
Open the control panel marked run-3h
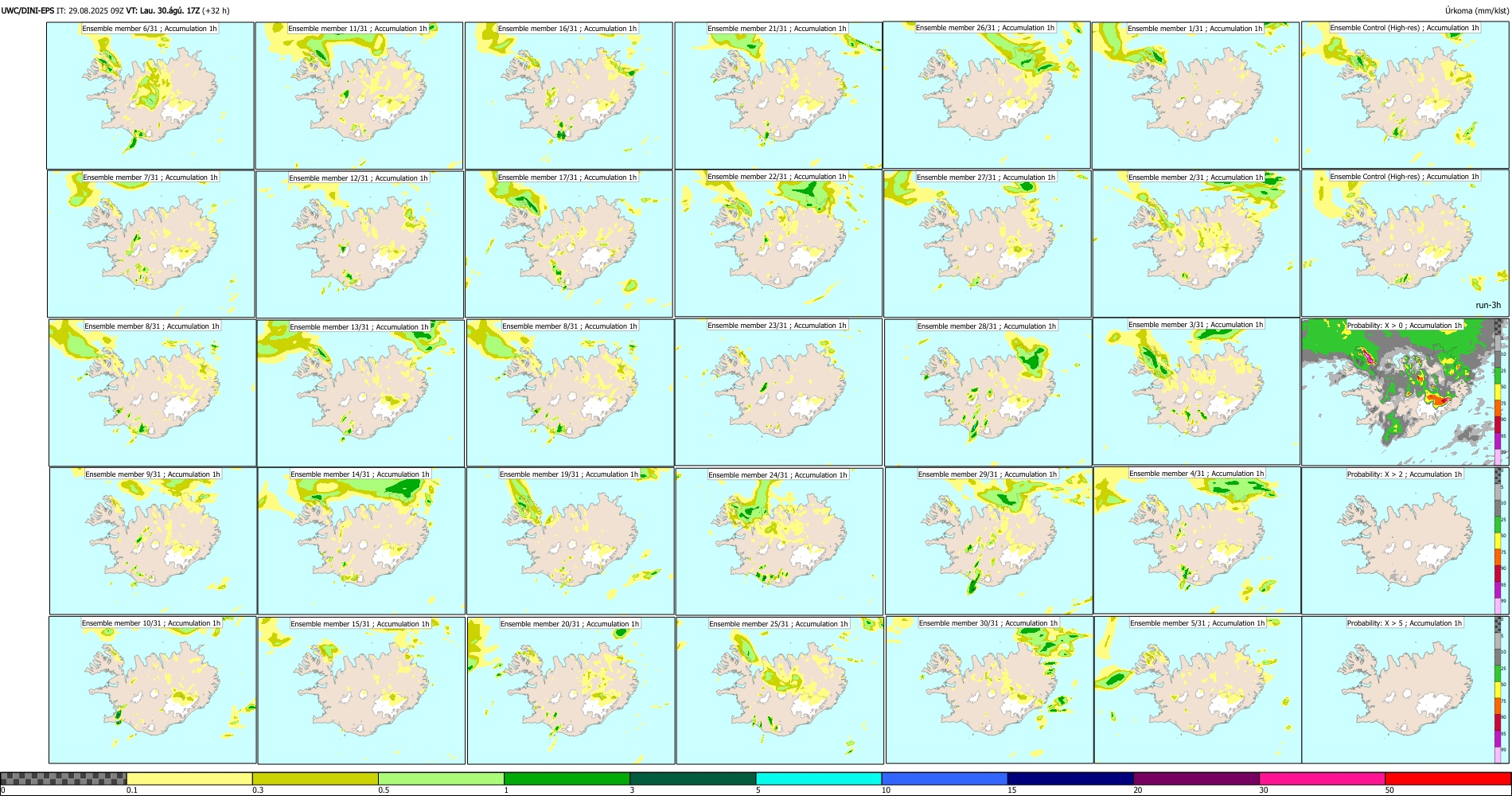(1405, 243)
